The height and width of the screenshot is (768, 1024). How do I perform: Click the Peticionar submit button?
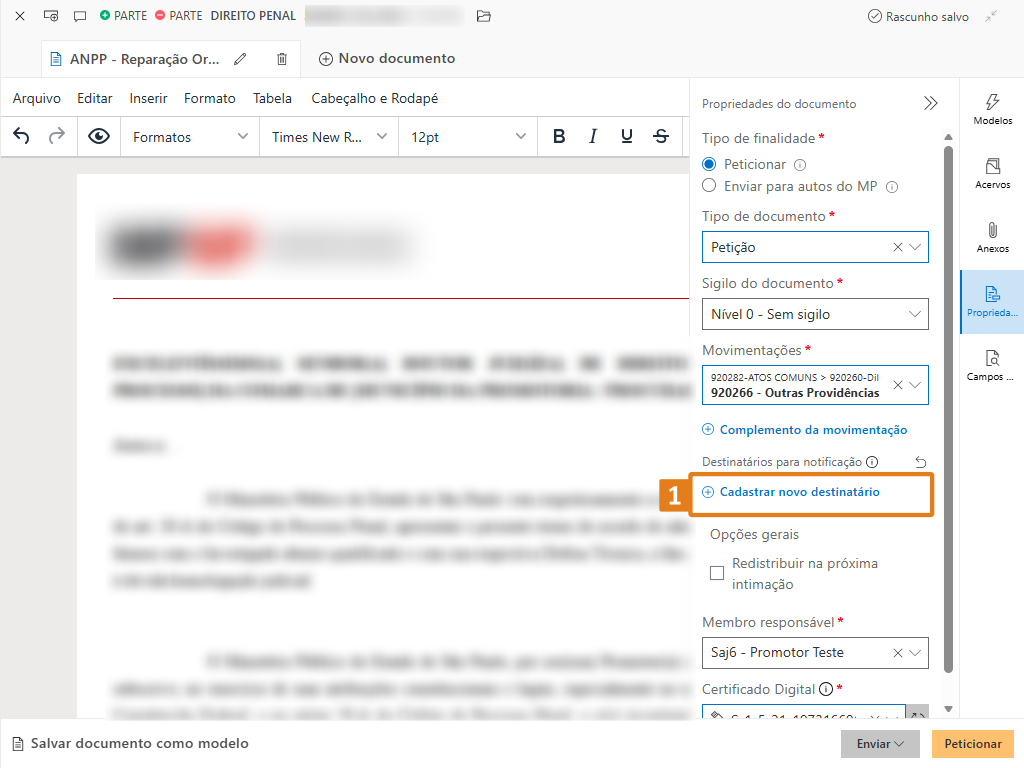pyautogui.click(x=972, y=744)
